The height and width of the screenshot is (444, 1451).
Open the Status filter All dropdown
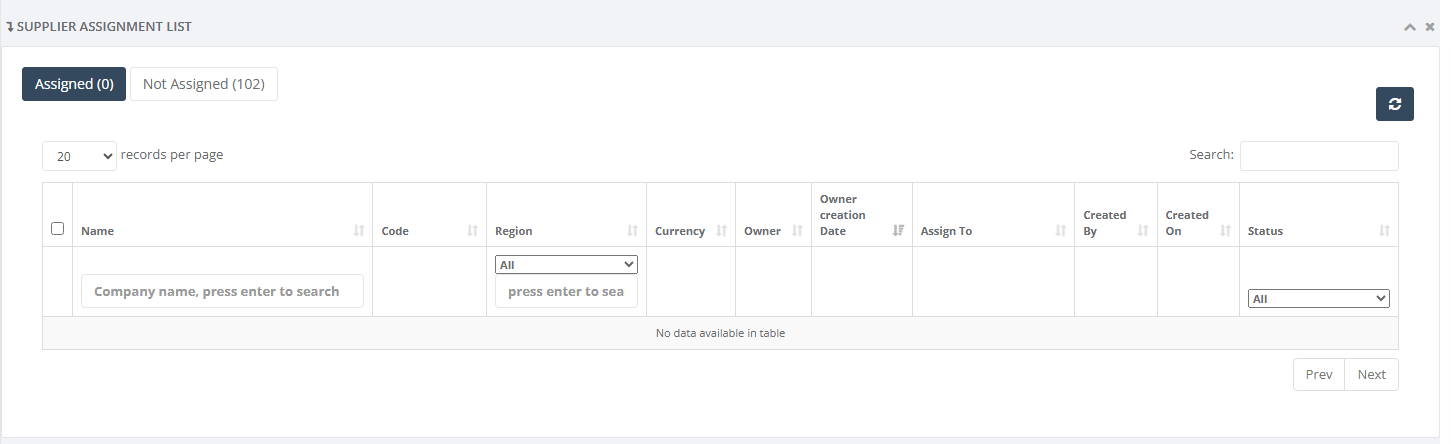point(1319,298)
